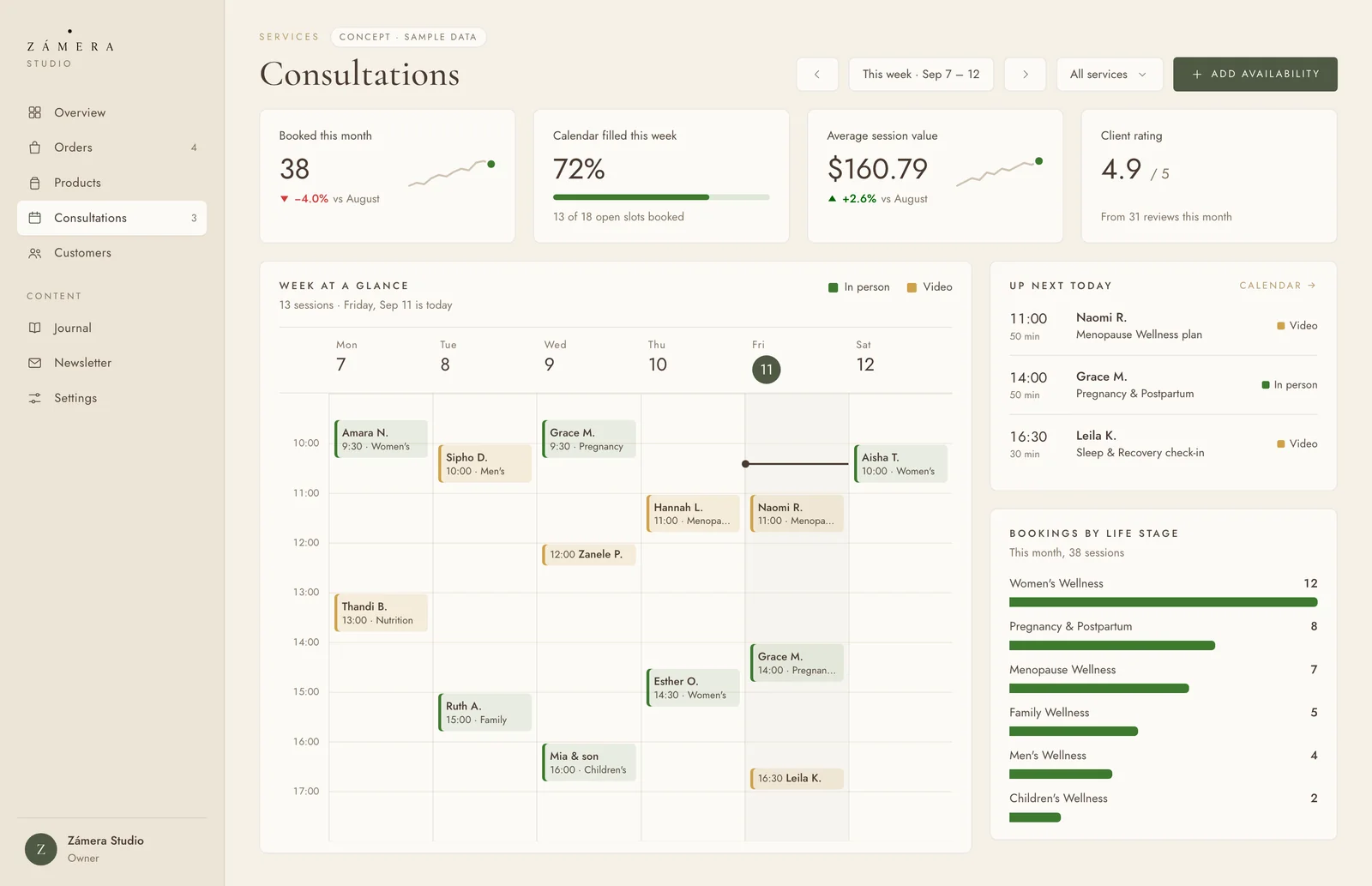
Task: Click the Add Availability button
Action: [x=1255, y=75]
